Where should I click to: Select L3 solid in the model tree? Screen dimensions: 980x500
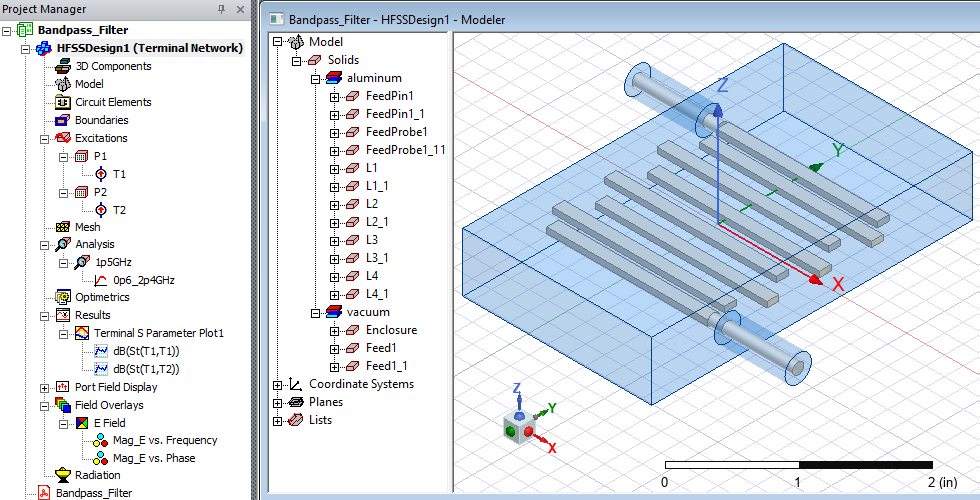(x=372, y=240)
